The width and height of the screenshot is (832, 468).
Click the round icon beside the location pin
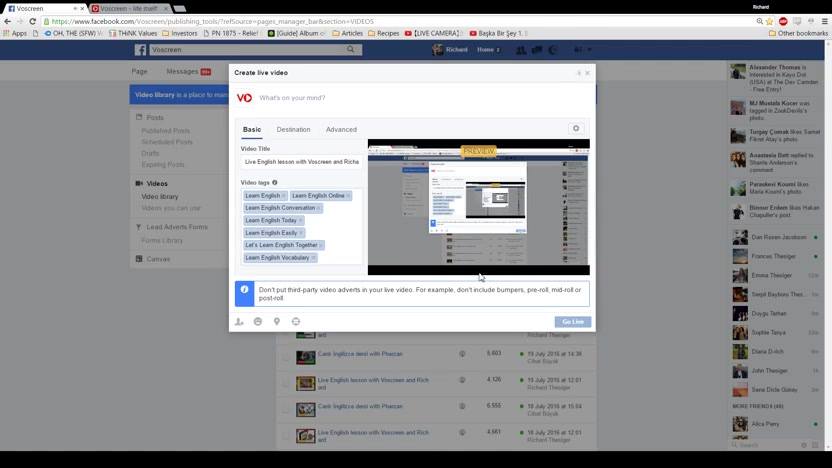(296, 322)
